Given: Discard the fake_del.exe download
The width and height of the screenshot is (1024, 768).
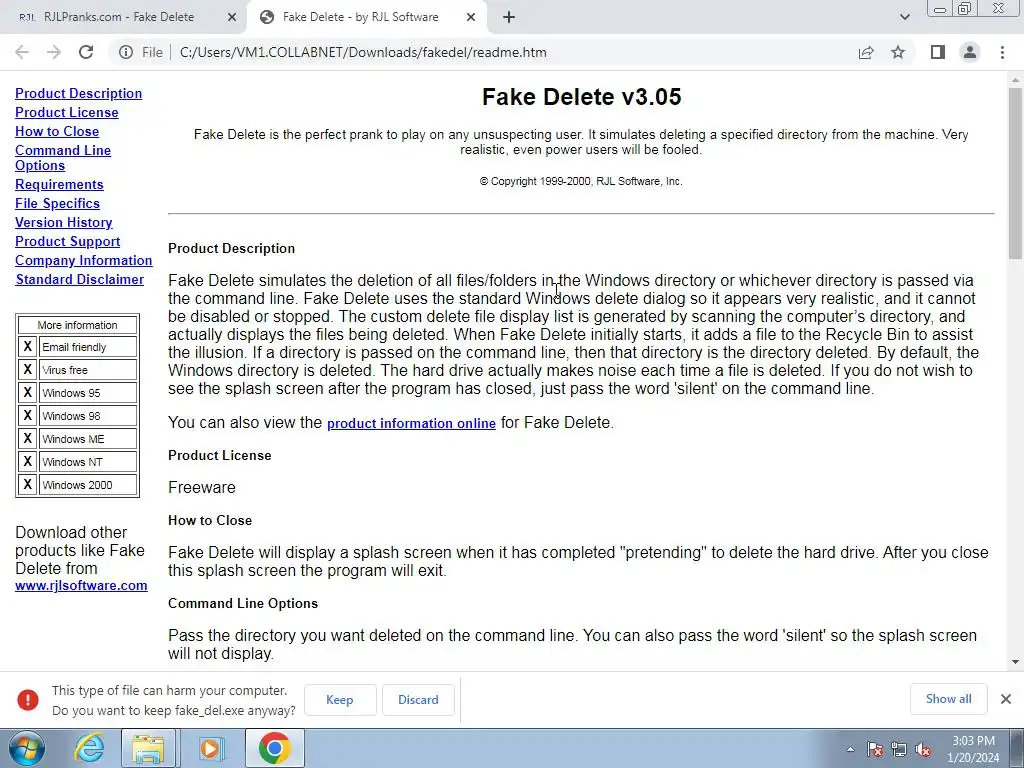Looking at the screenshot, I should (418, 699).
